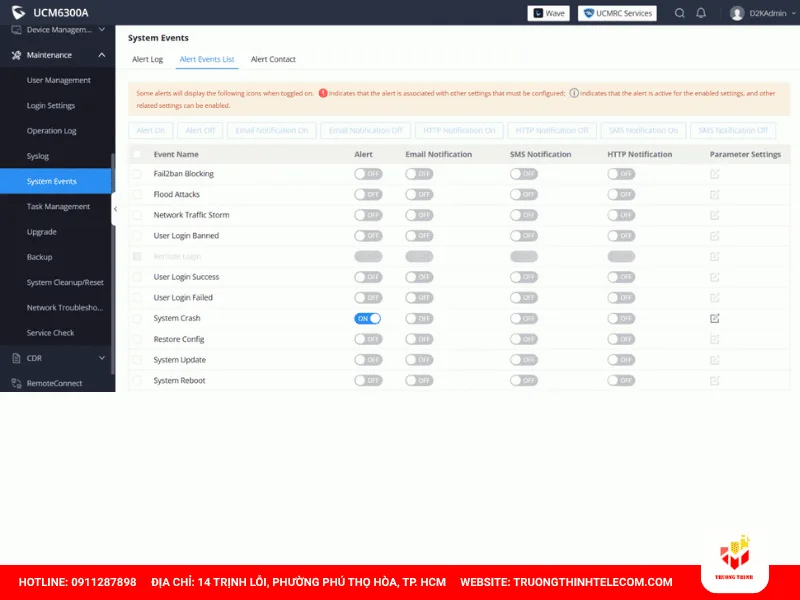This screenshot has height=600, width=800.
Task: Enable the Fail2ban Blocking alert toggle
Action: click(x=368, y=174)
